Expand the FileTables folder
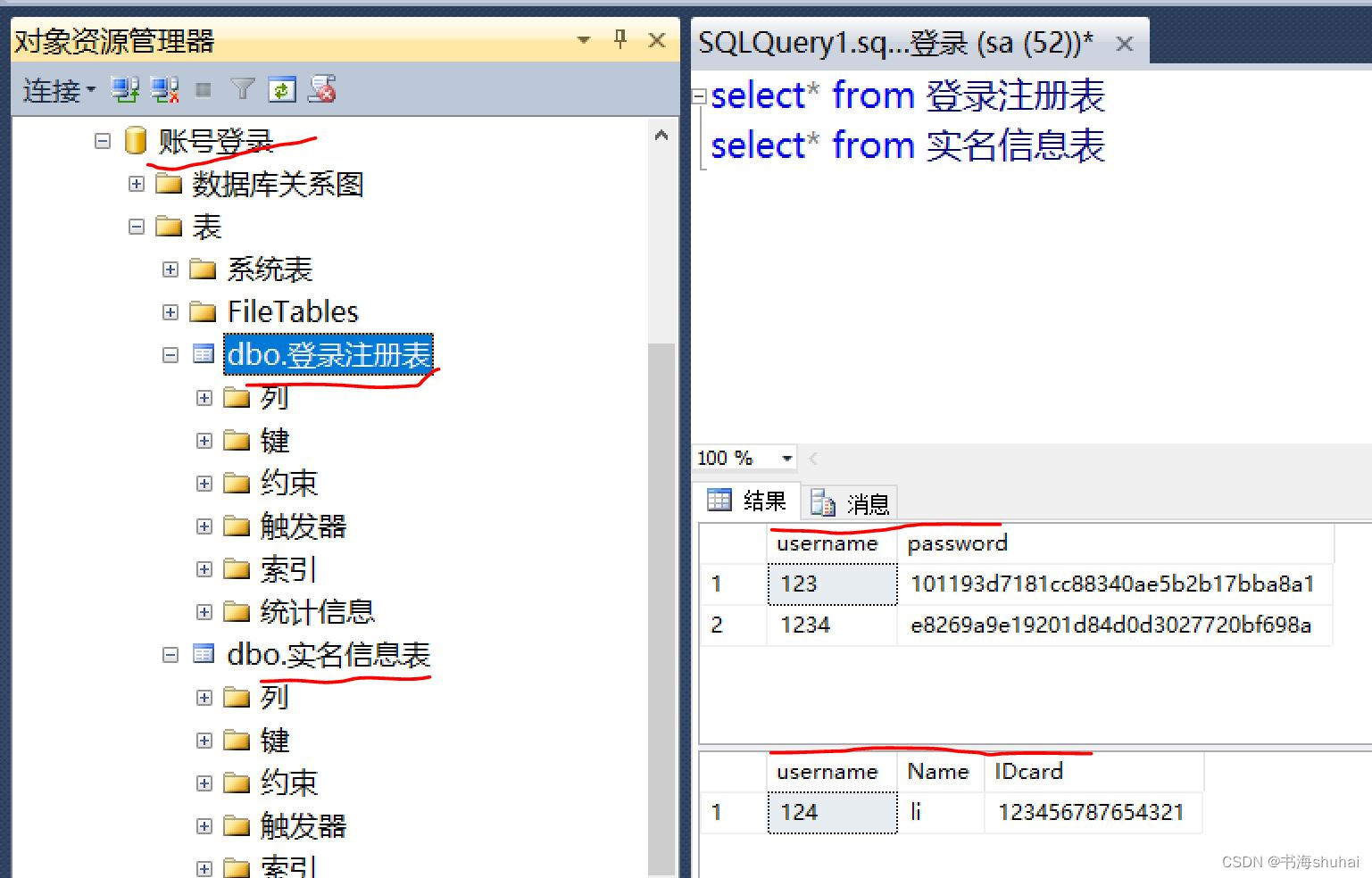Image resolution: width=1372 pixels, height=878 pixels. [x=170, y=312]
